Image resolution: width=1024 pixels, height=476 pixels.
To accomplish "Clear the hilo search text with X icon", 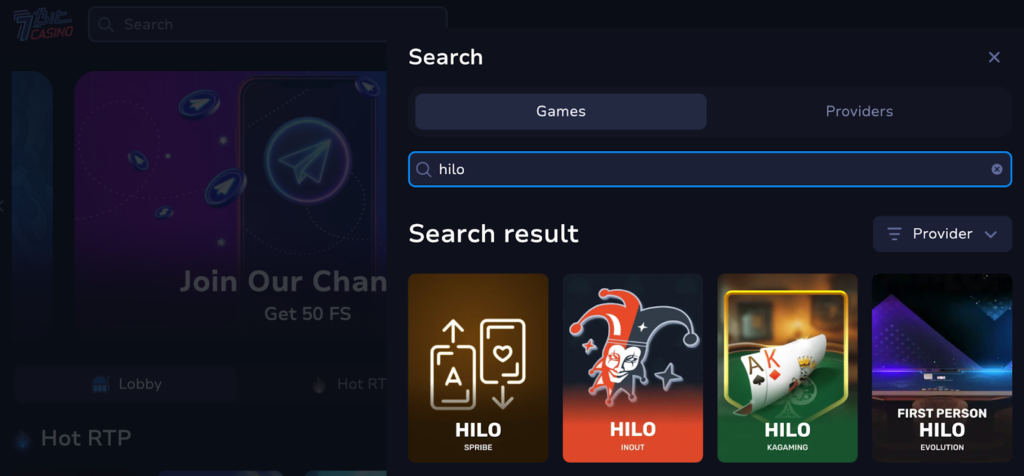I will point(997,169).
